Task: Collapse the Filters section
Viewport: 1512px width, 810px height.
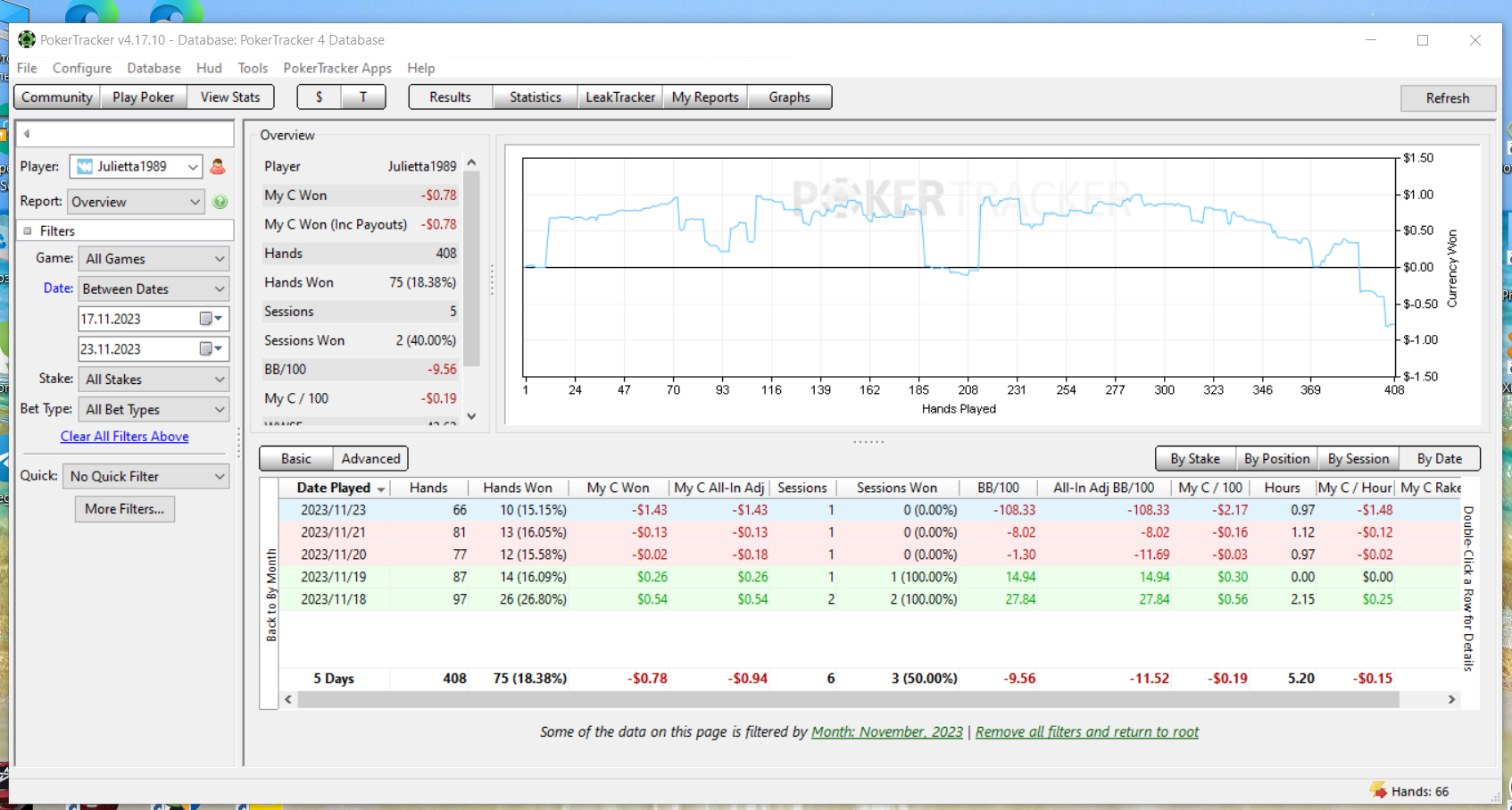Action: click(x=28, y=230)
